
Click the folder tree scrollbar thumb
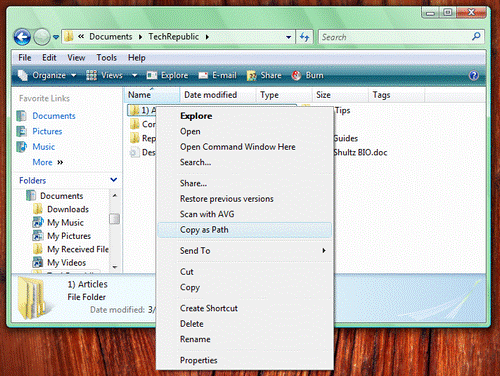114,219
